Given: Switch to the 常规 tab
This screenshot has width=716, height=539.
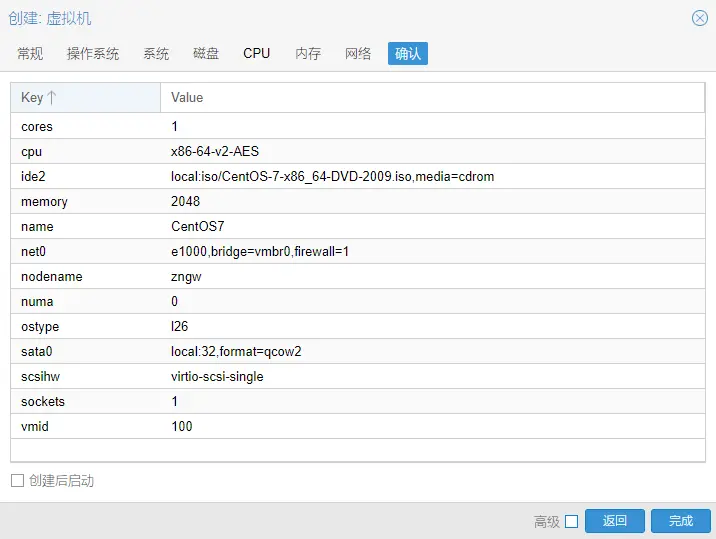Looking at the screenshot, I should [30, 54].
